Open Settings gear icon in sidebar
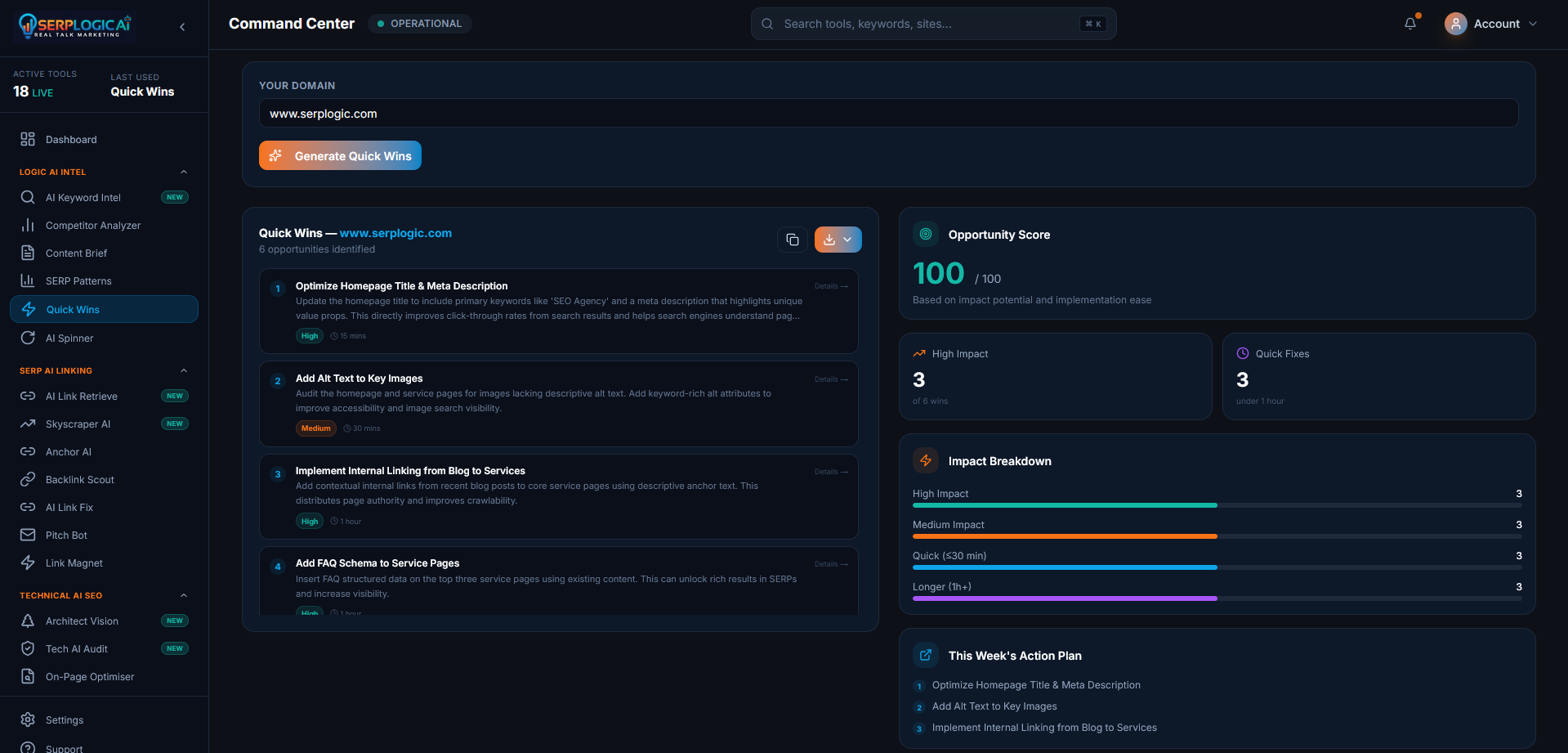This screenshot has width=1568, height=753. 28,719
